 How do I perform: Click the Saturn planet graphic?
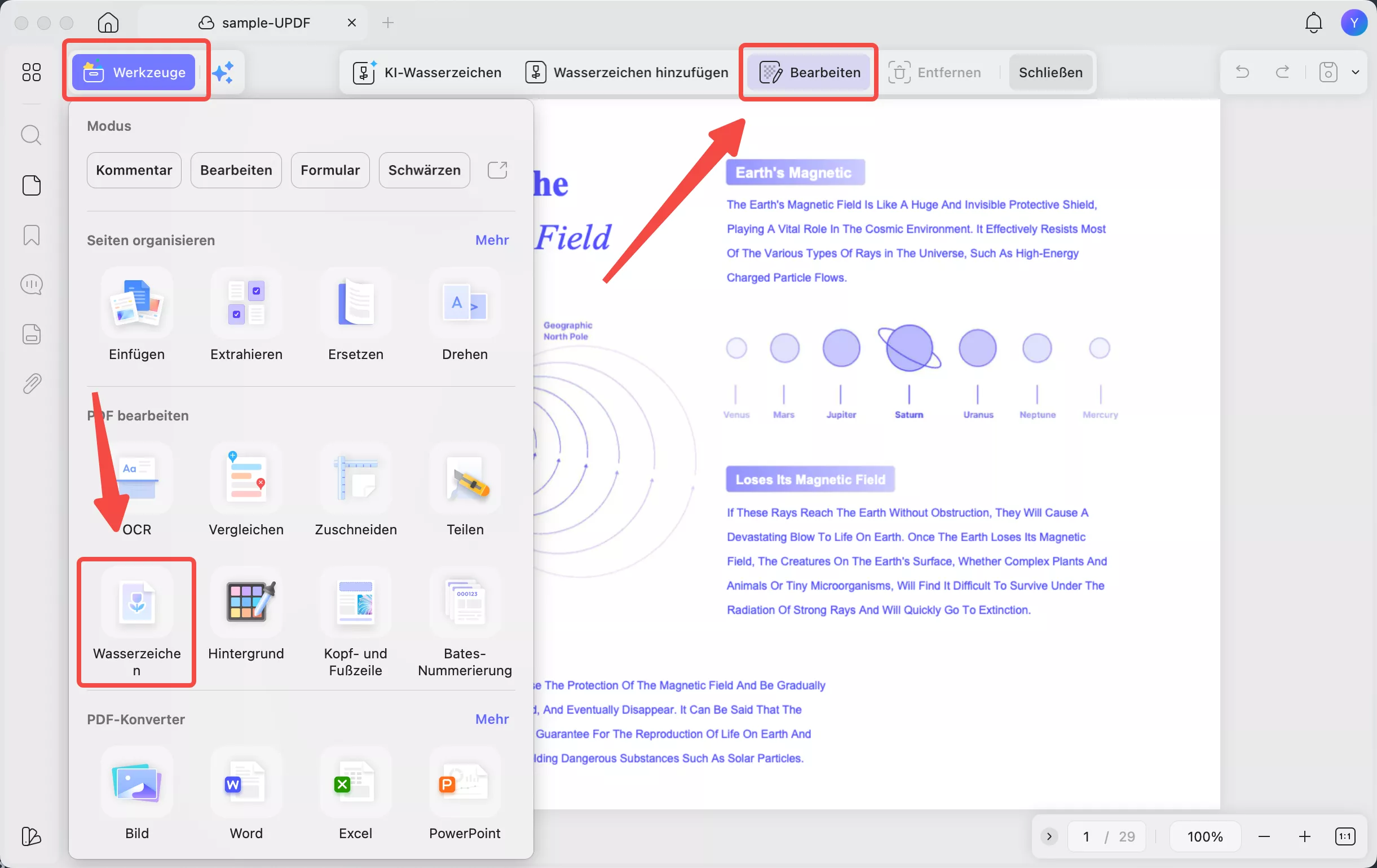click(908, 347)
